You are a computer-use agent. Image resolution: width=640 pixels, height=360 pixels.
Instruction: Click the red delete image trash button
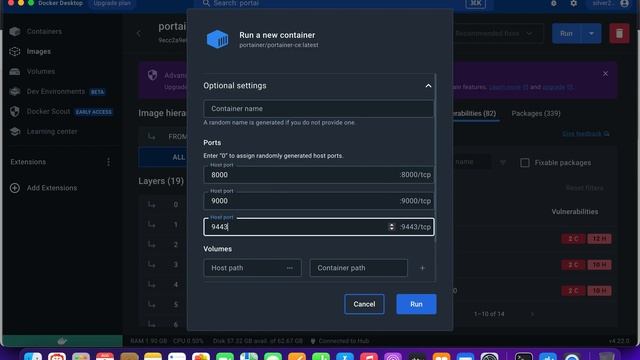(x=619, y=33)
